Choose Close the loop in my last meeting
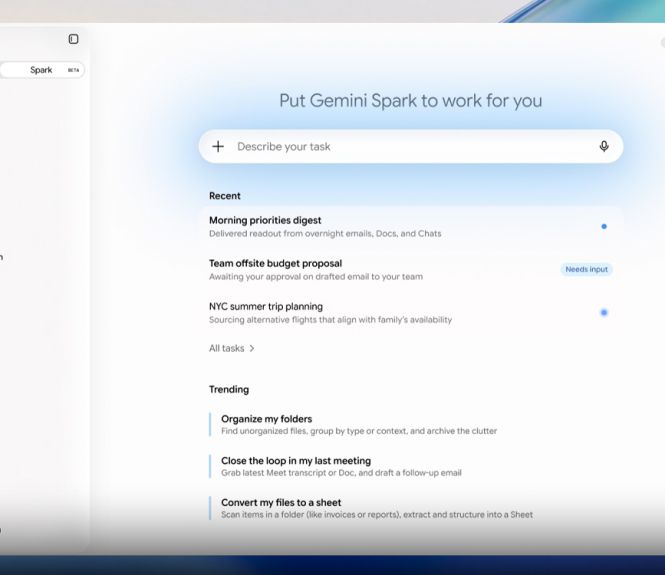 click(x=335, y=466)
